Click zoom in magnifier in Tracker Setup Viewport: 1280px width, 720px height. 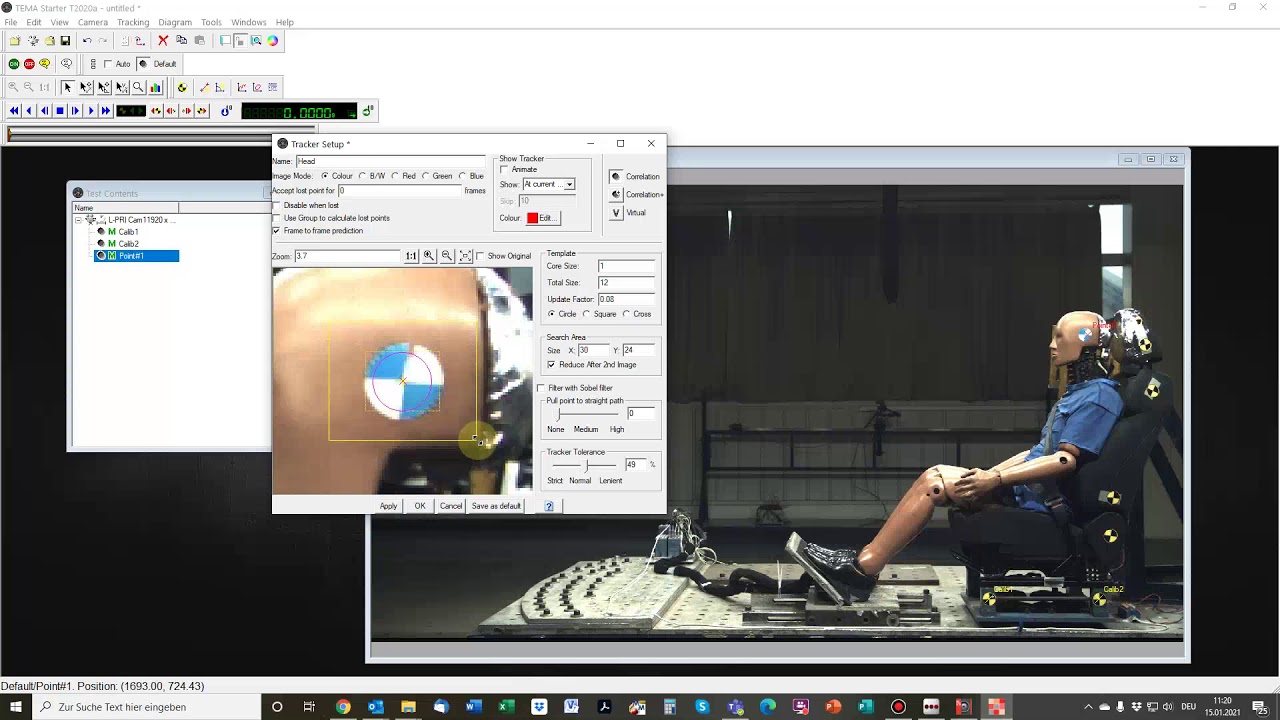[429, 256]
